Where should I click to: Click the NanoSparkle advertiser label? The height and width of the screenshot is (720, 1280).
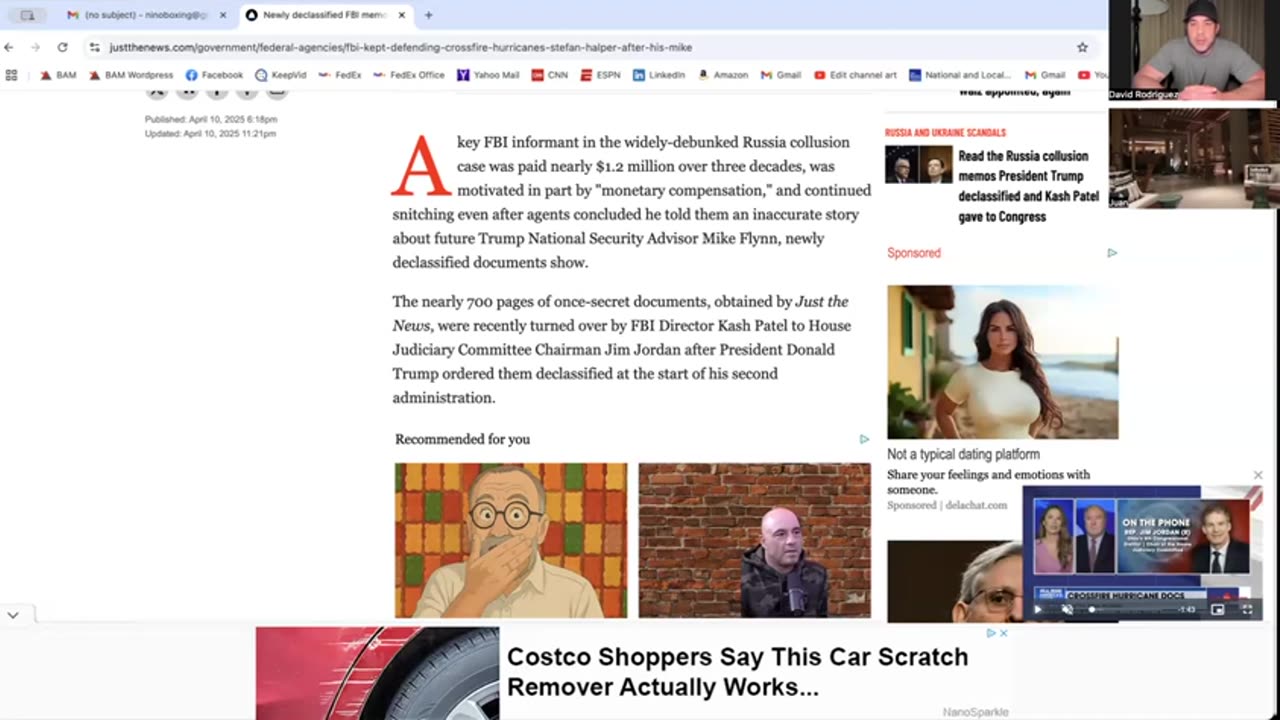[975, 712]
